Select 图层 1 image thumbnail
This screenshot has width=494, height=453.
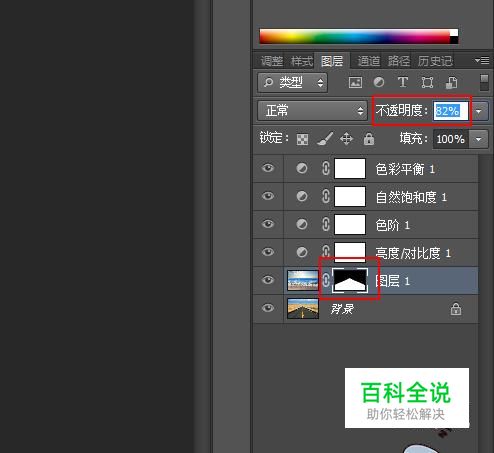tap(303, 280)
